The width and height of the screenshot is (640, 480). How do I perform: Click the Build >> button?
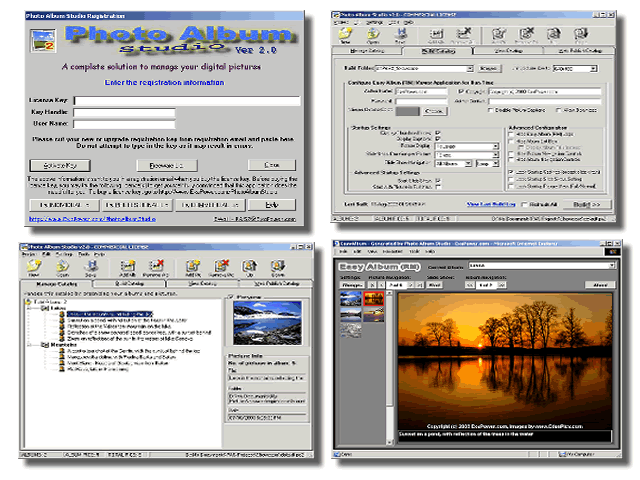(x=587, y=204)
